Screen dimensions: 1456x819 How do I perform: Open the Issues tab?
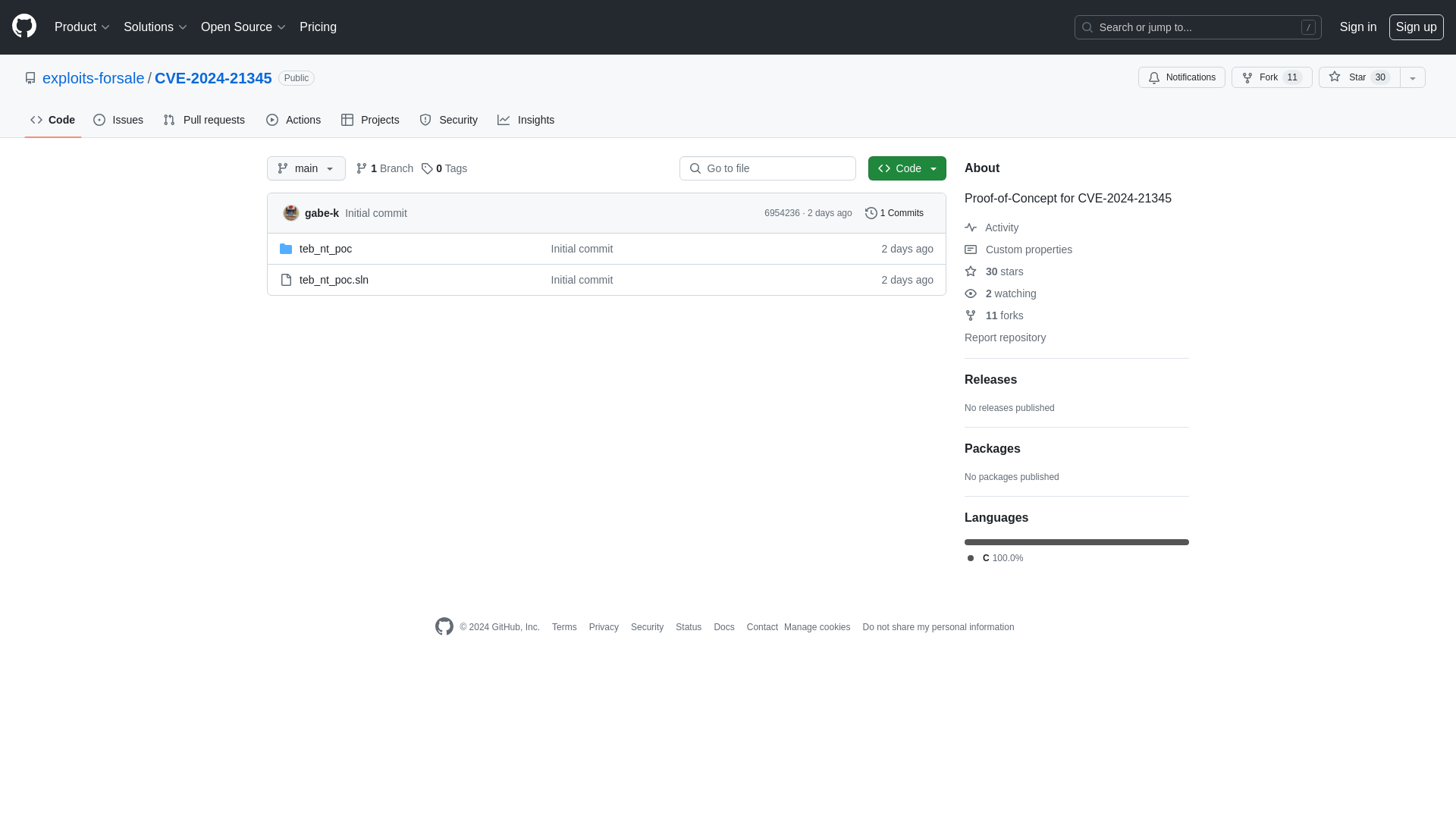tap(118, 120)
